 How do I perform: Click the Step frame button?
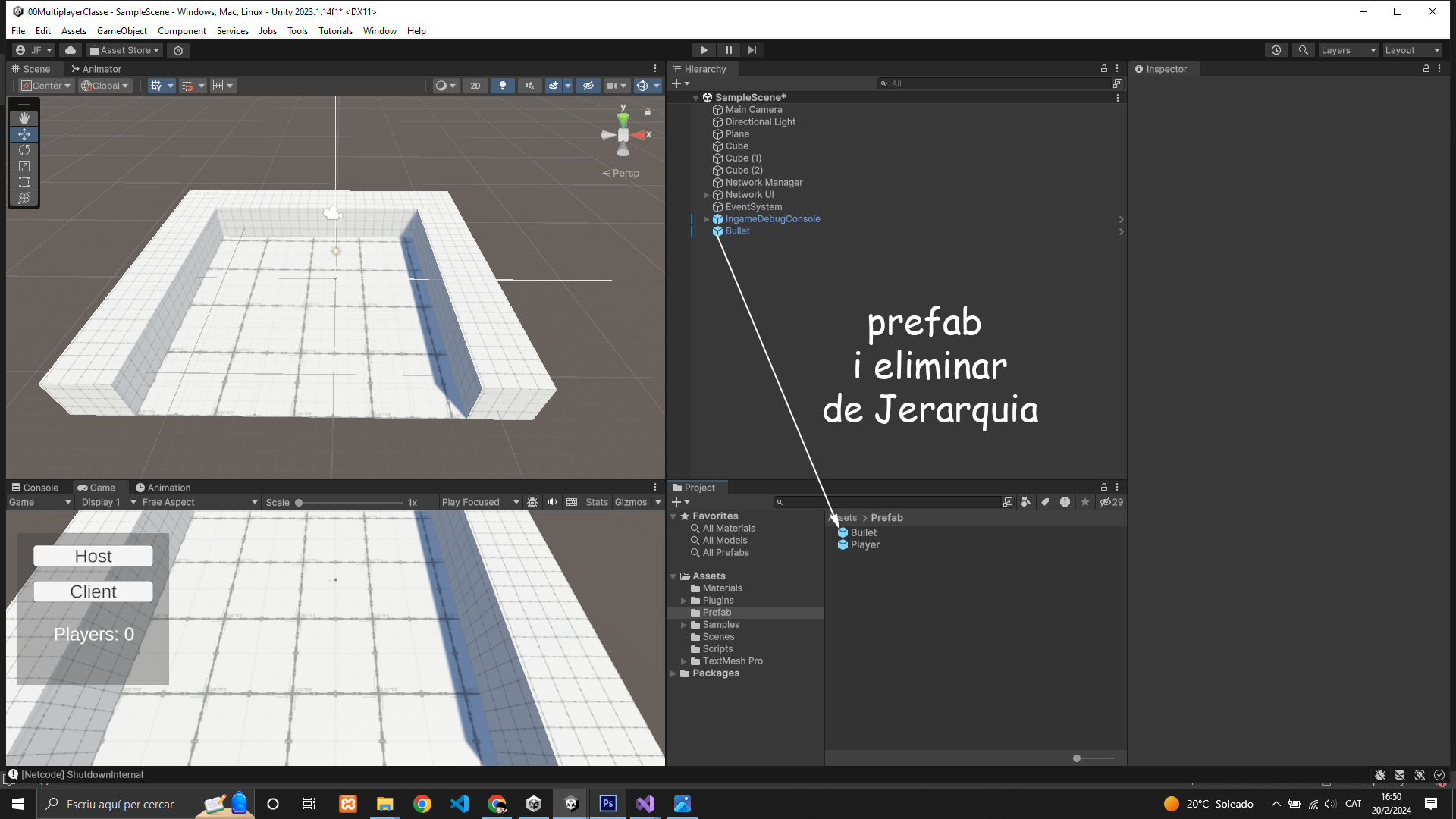(x=752, y=50)
